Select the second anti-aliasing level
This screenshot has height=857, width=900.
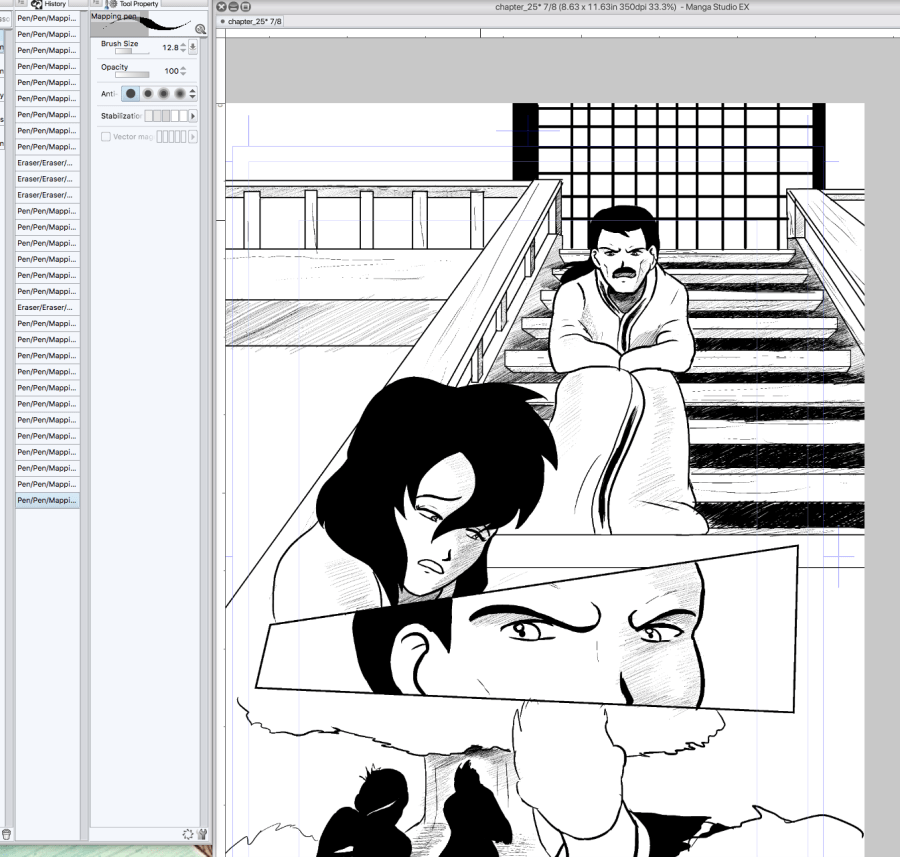pos(147,94)
